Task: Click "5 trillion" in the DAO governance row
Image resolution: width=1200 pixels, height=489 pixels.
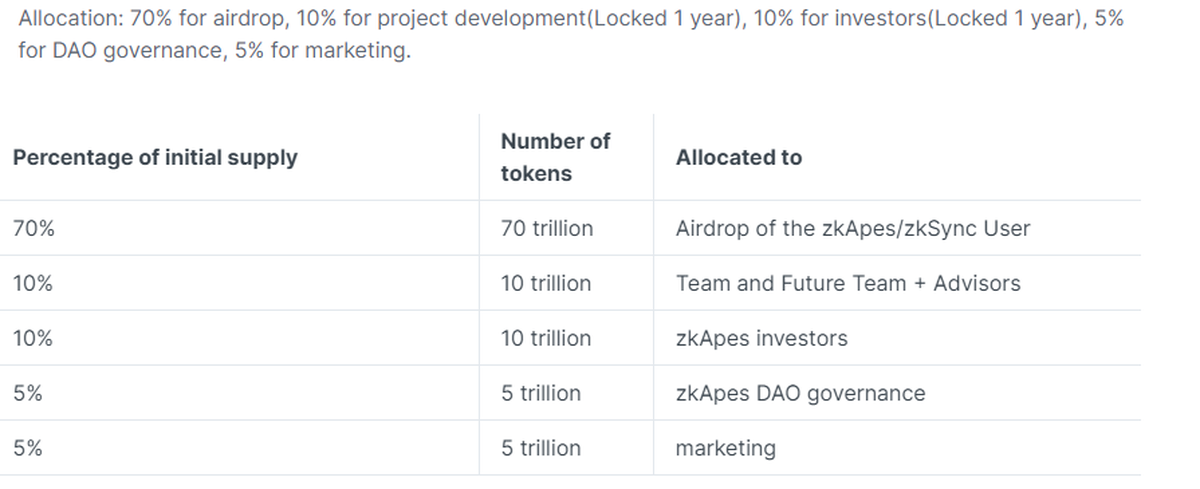Action: [x=541, y=394]
